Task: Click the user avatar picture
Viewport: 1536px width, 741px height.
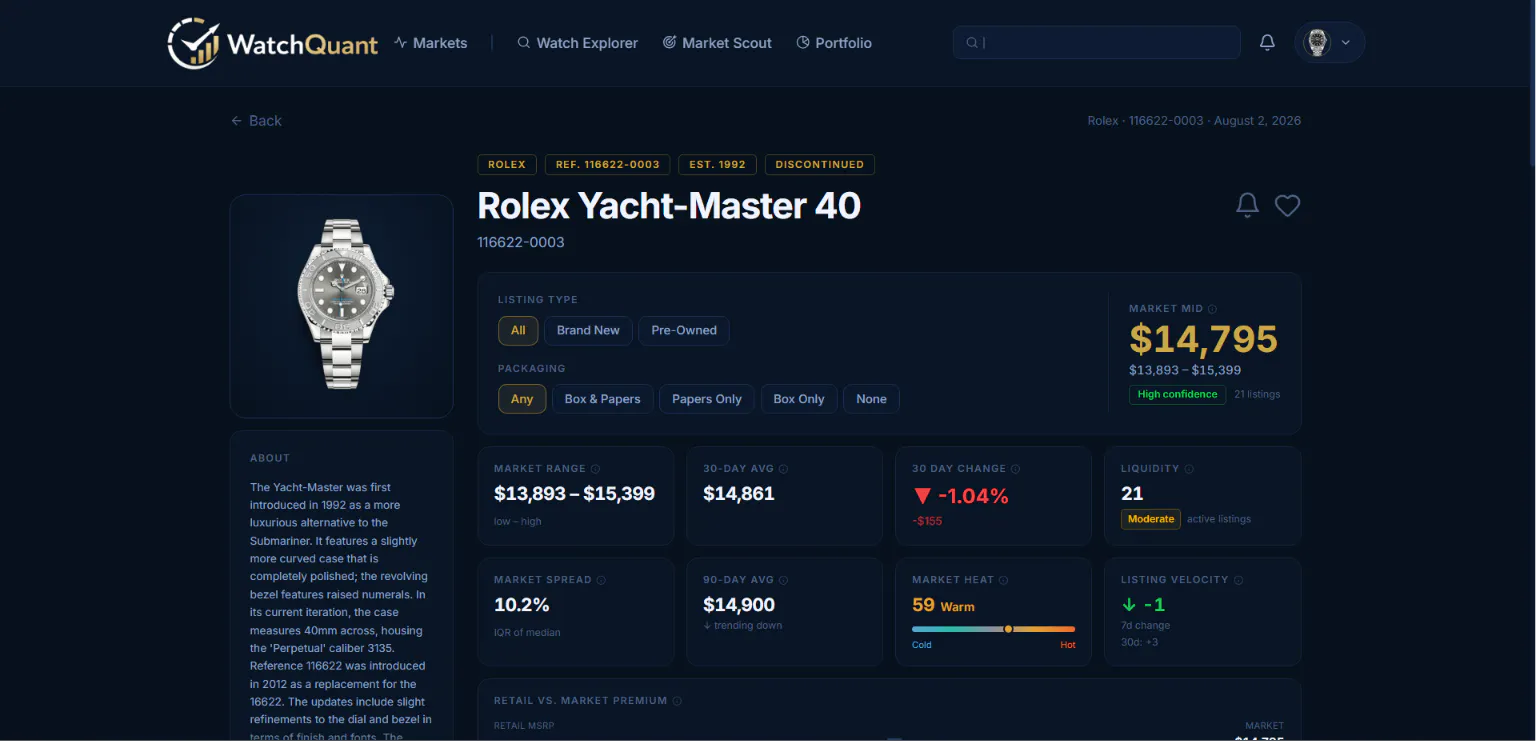Action: click(x=1318, y=42)
